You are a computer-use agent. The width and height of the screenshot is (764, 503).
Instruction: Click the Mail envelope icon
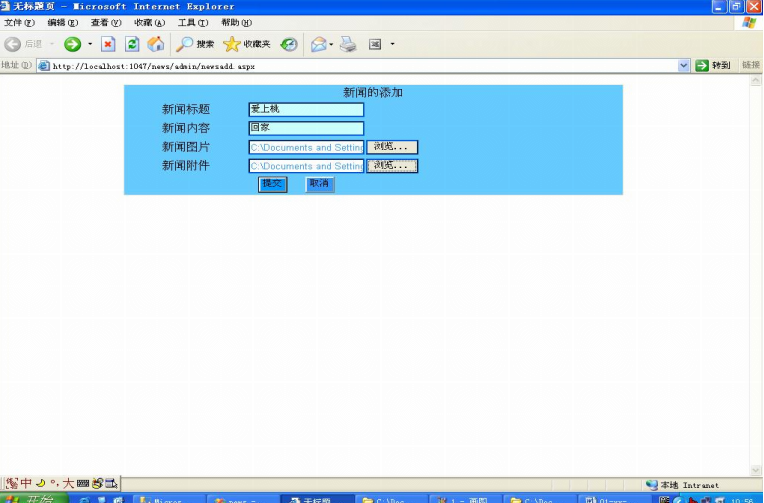(x=319, y=44)
